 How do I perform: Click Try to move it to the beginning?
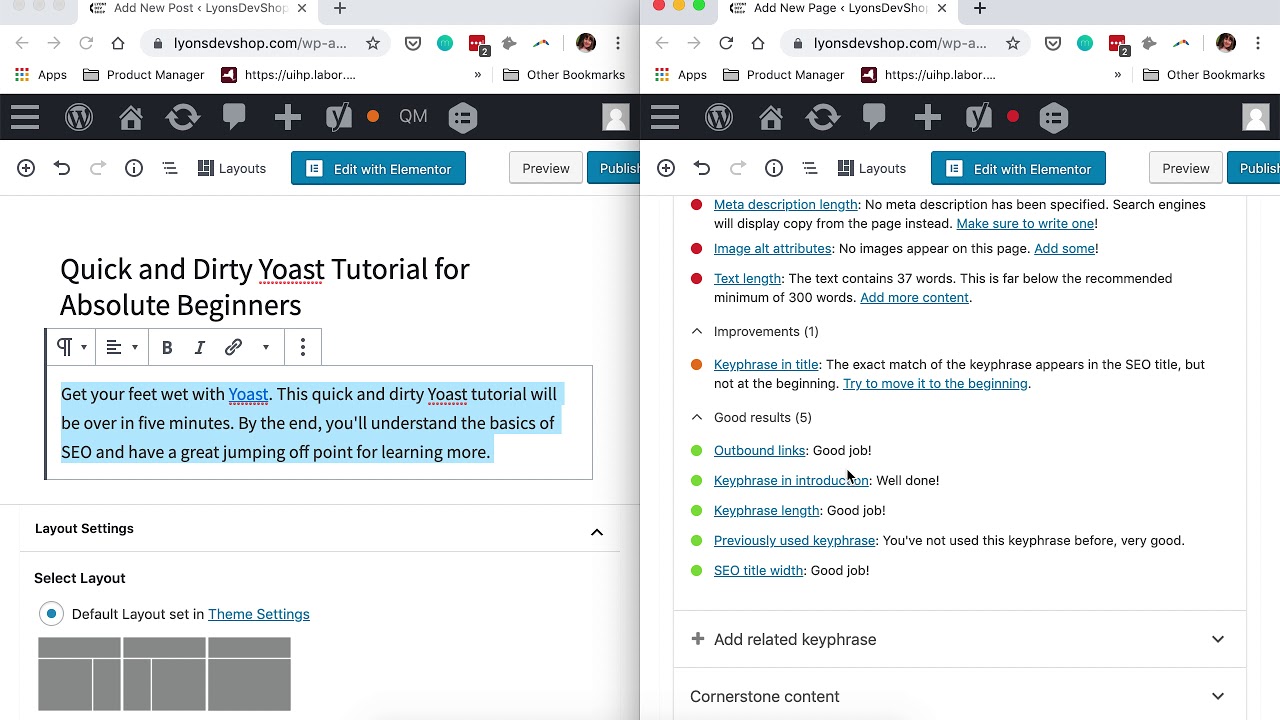click(x=935, y=383)
